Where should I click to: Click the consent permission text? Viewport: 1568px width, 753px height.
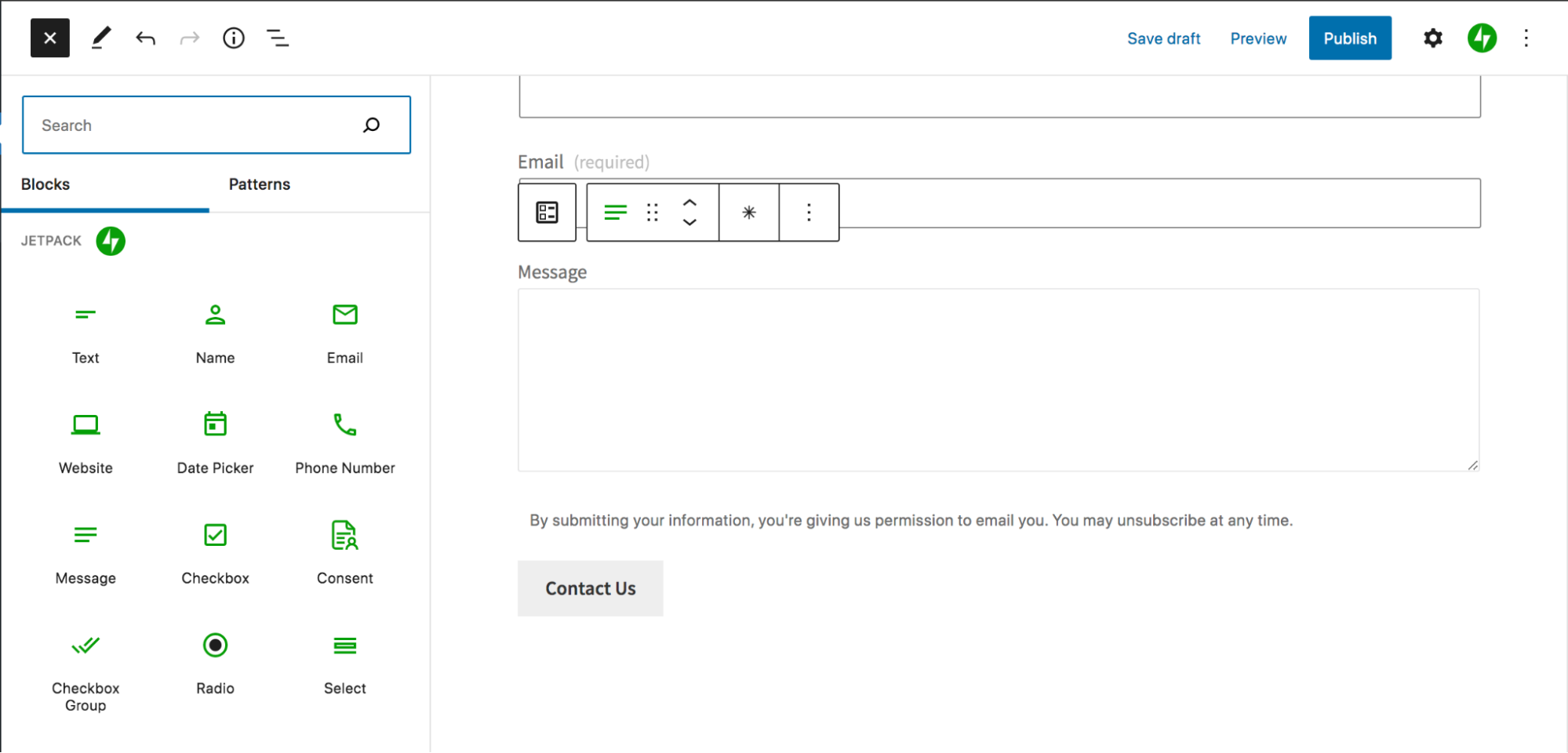(x=911, y=520)
